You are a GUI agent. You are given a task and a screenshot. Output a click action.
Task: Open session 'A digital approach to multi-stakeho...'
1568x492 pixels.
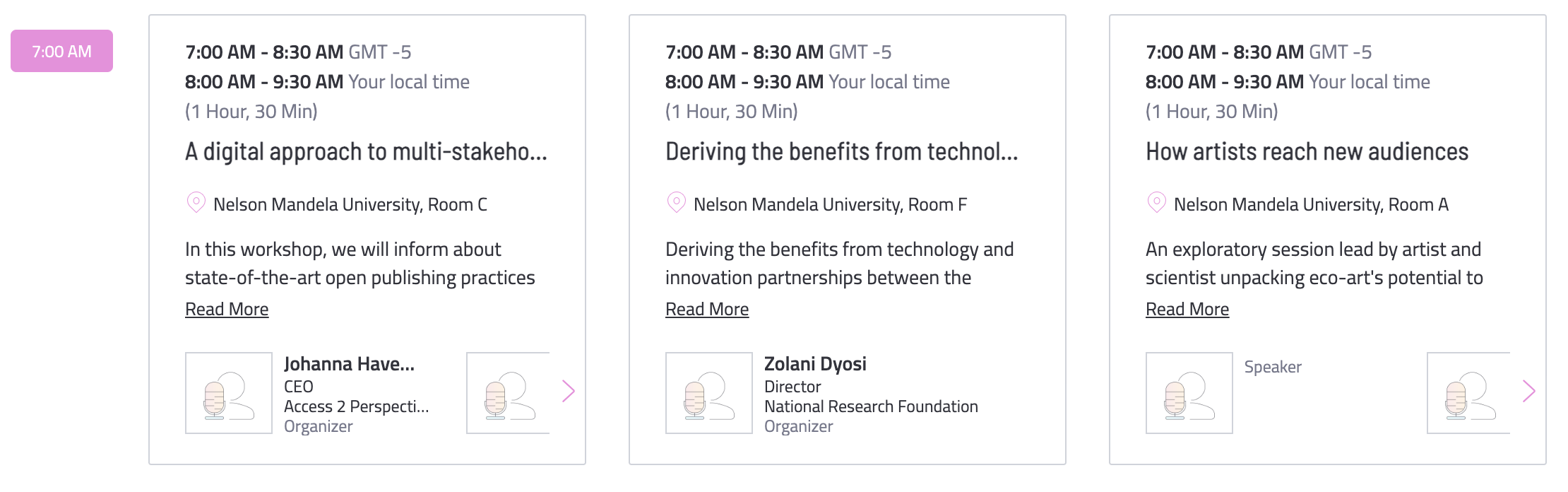pos(366,152)
